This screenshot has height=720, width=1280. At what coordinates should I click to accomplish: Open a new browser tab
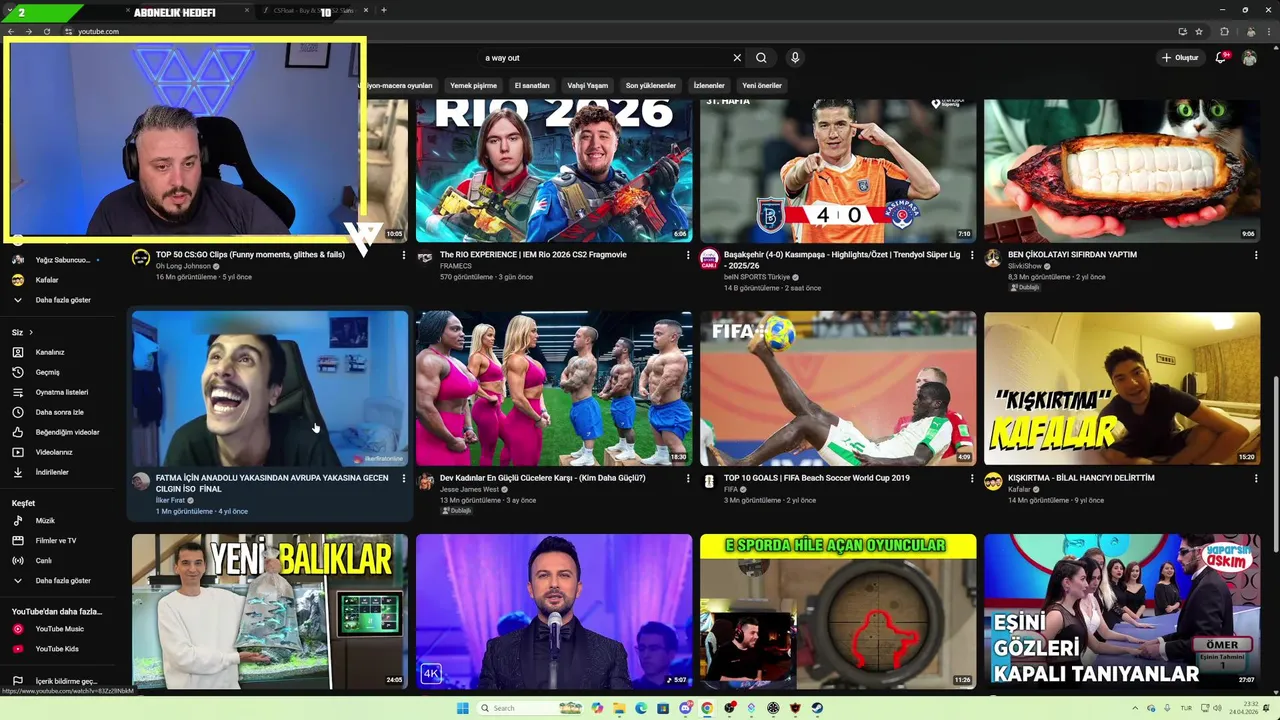pos(384,10)
